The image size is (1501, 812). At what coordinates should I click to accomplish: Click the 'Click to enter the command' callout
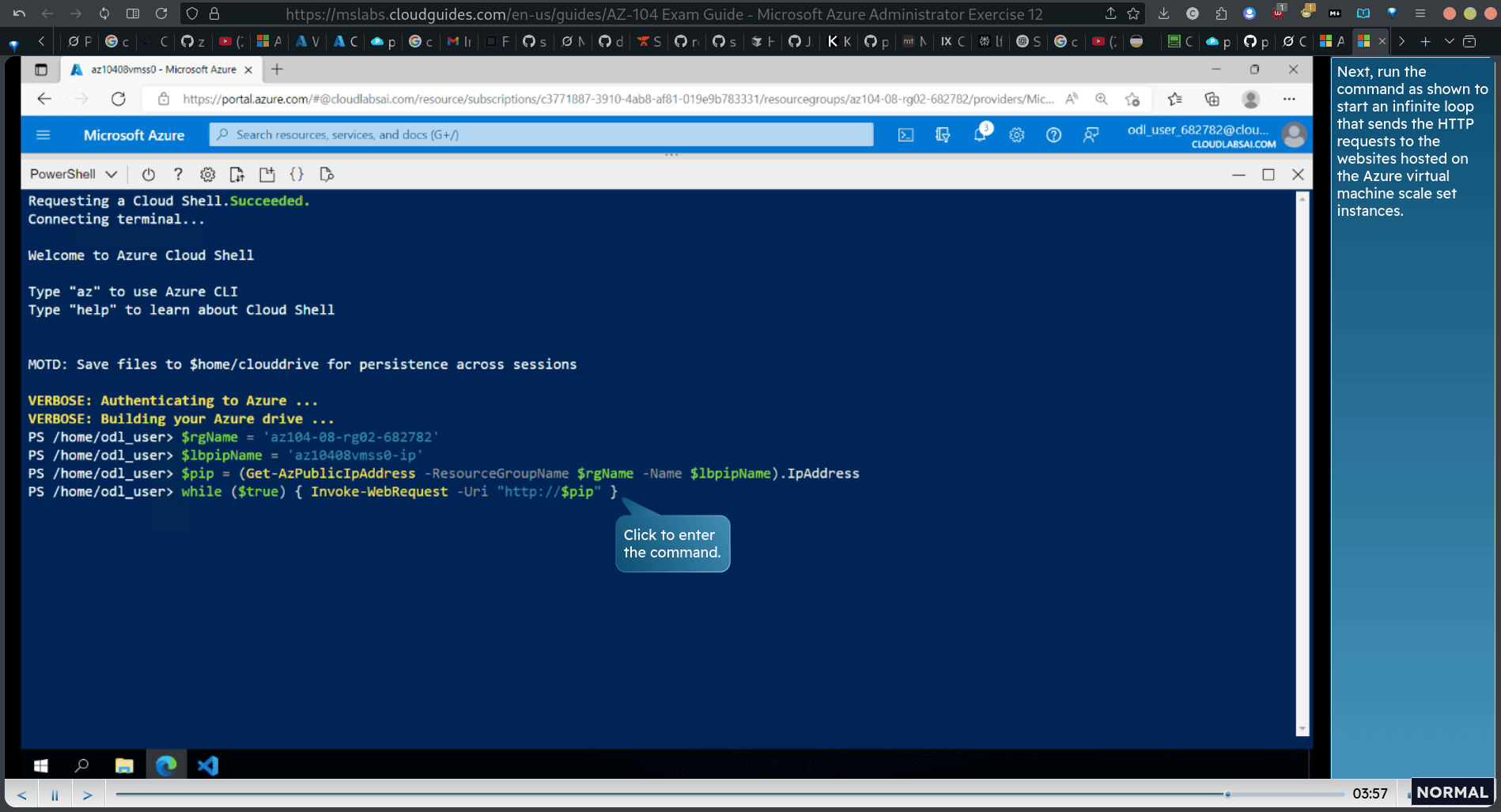tap(672, 543)
